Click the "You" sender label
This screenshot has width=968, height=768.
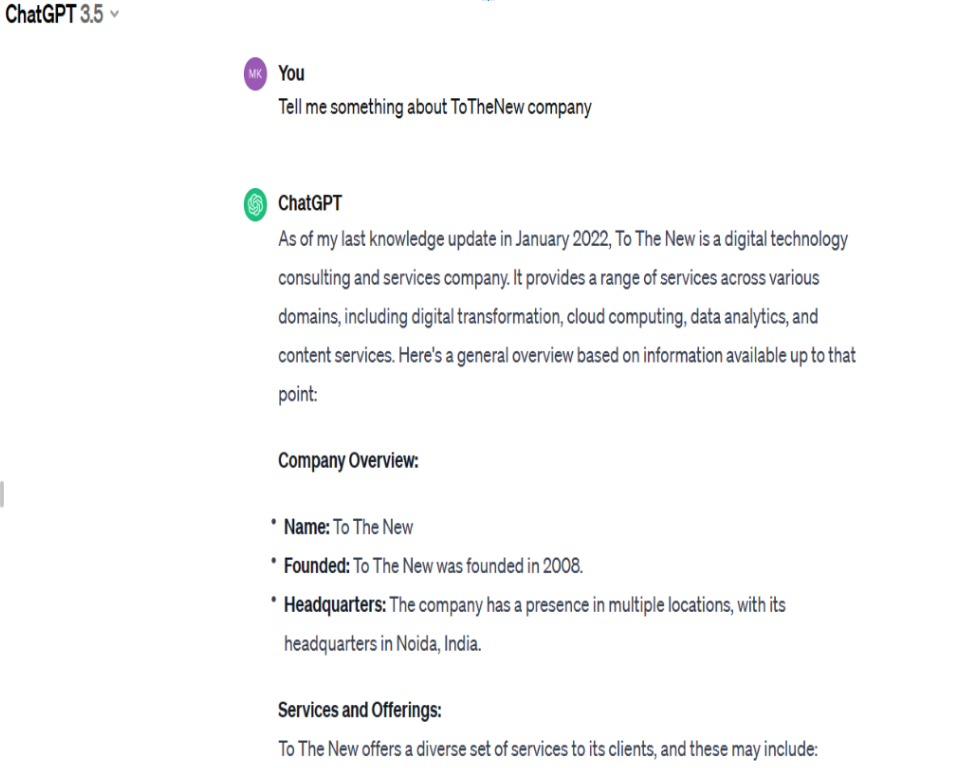291,73
